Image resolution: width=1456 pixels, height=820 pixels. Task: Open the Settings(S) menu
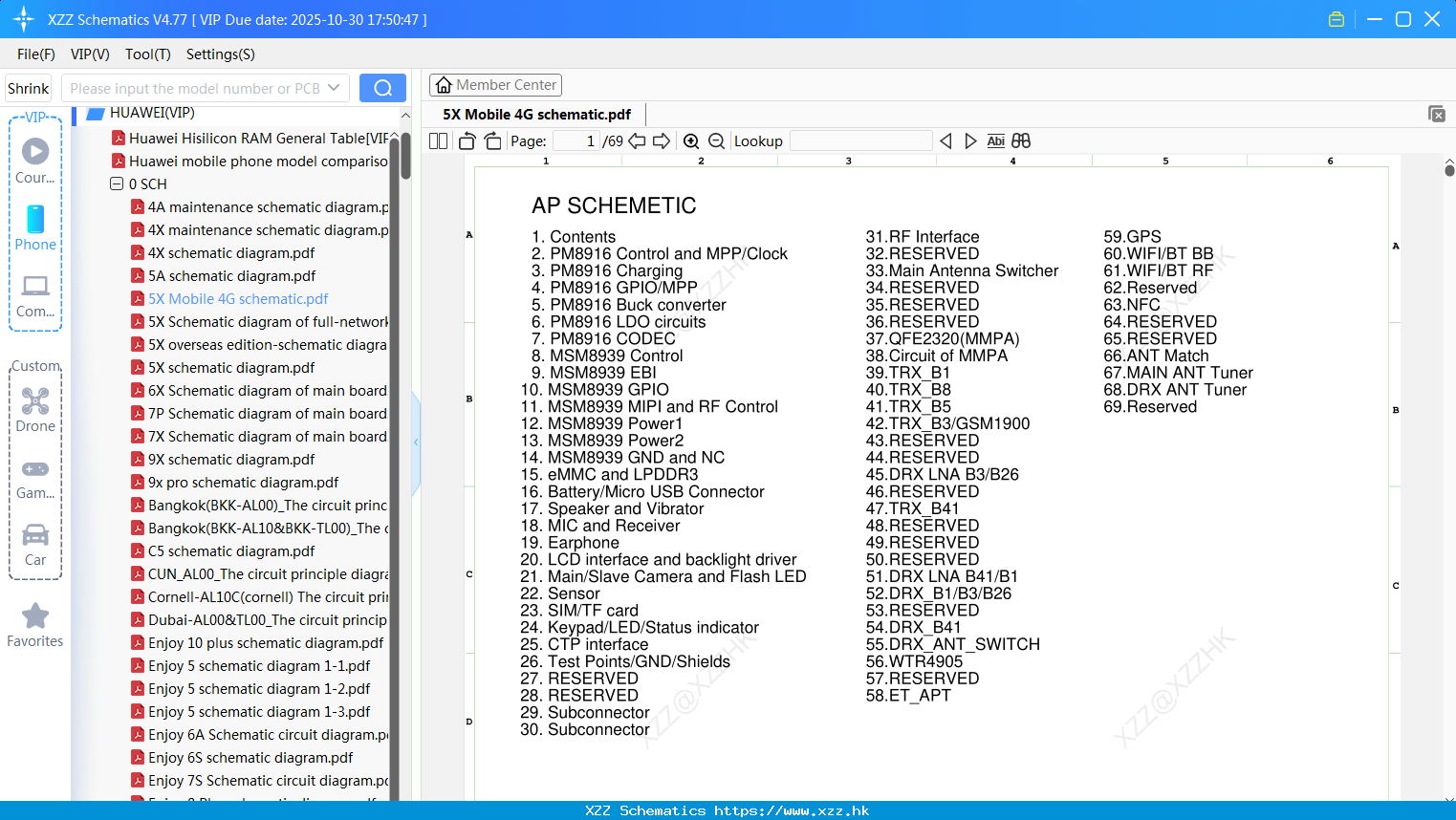221,54
